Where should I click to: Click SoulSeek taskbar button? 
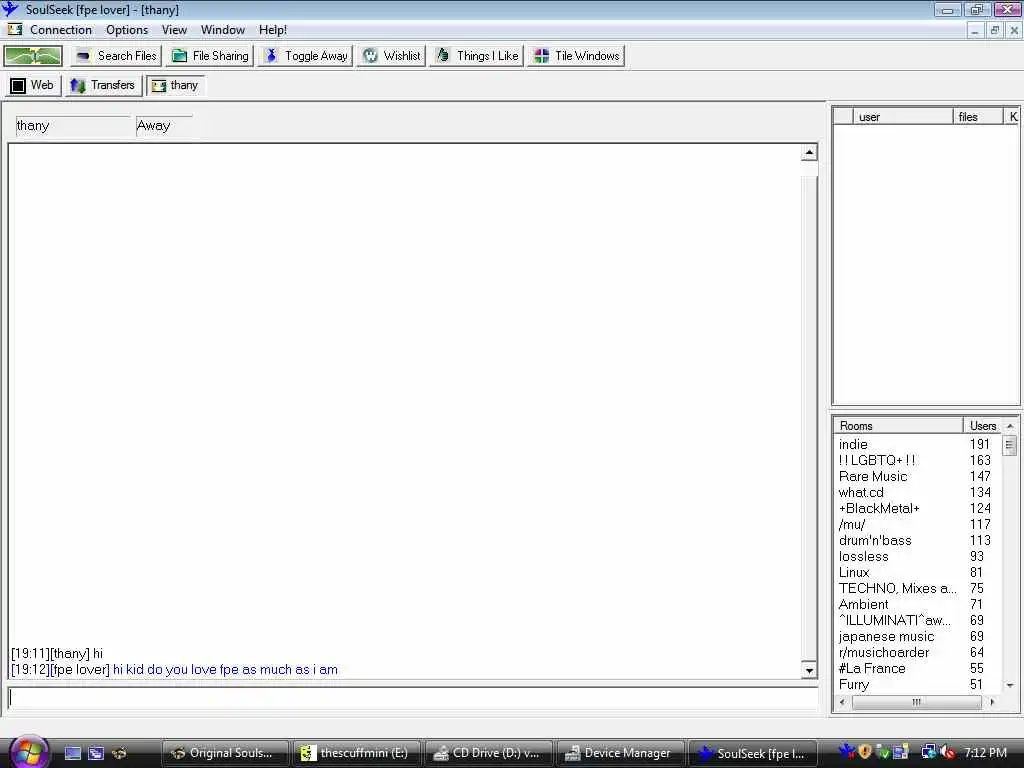coord(752,754)
